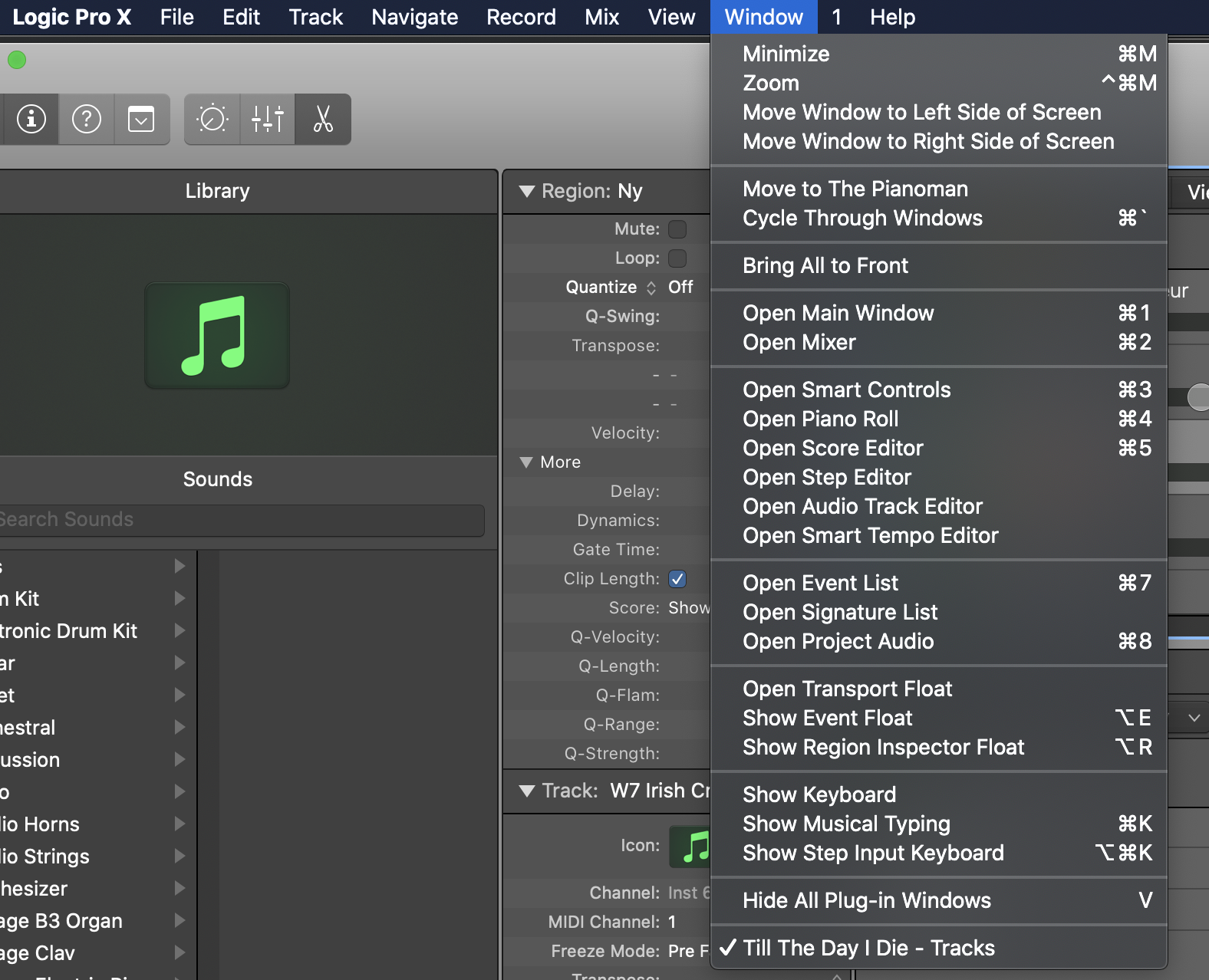Viewport: 1209px width, 980px height.
Task: Open the Mix menu
Action: tap(602, 17)
